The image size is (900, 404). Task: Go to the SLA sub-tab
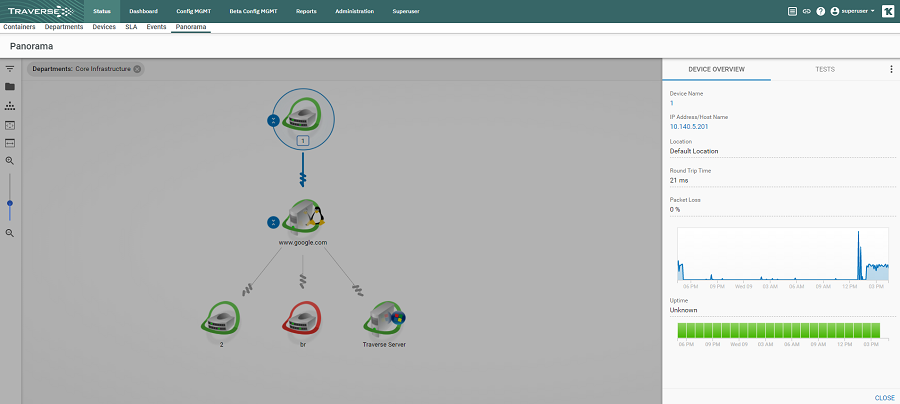pyautogui.click(x=131, y=27)
